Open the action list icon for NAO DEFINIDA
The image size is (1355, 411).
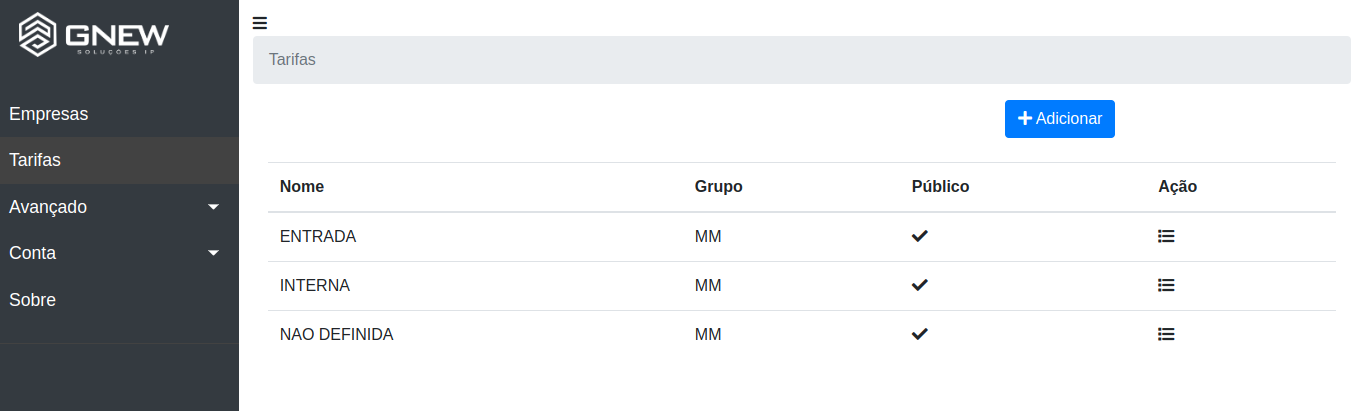(1166, 334)
